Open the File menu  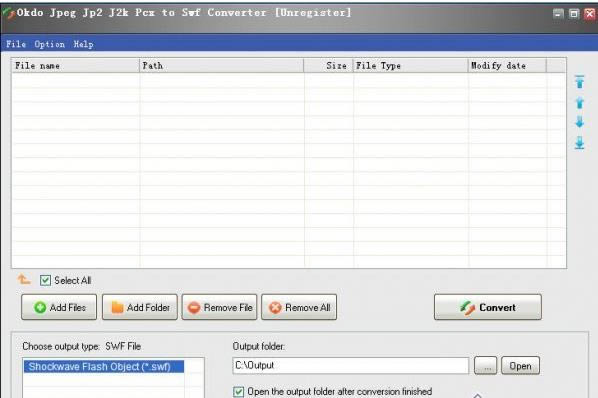16,44
